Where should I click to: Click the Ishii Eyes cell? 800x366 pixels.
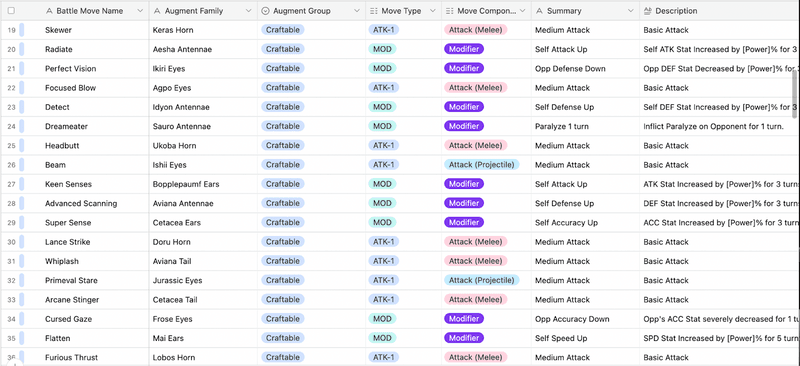pyautogui.click(x=203, y=165)
